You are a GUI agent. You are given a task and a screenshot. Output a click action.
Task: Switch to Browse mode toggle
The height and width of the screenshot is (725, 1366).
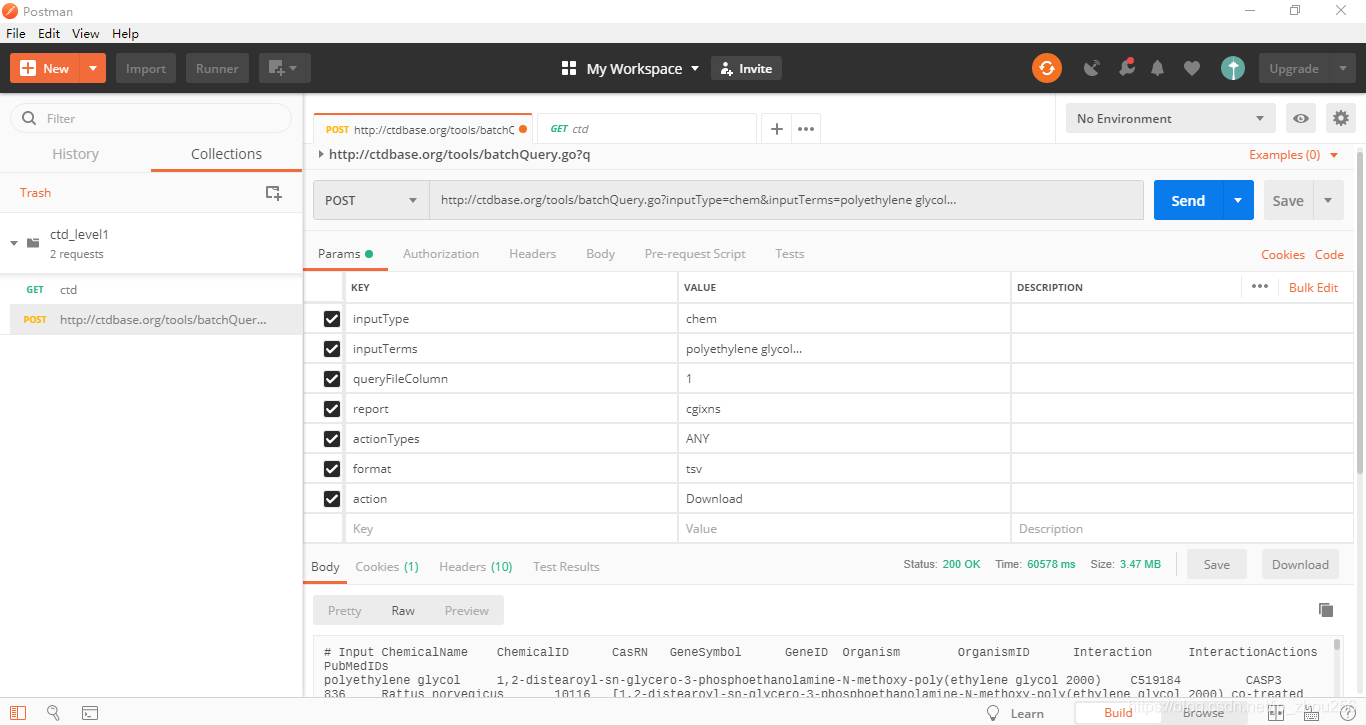1203,713
